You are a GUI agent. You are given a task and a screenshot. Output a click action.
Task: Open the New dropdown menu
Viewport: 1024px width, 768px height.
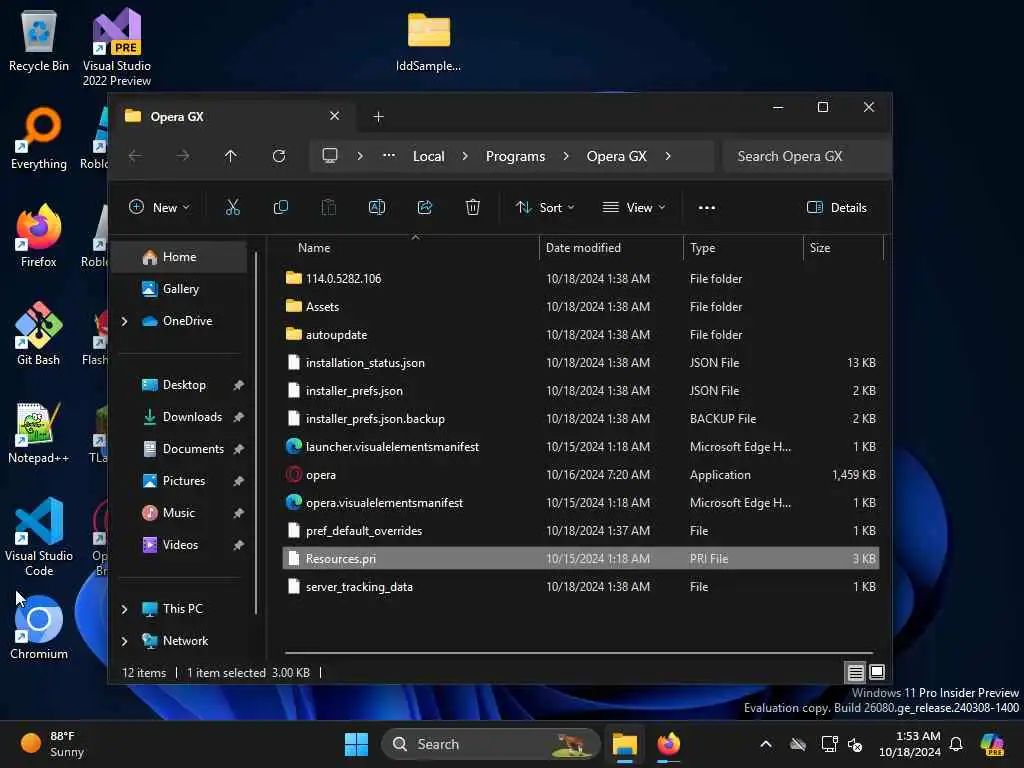coord(159,208)
